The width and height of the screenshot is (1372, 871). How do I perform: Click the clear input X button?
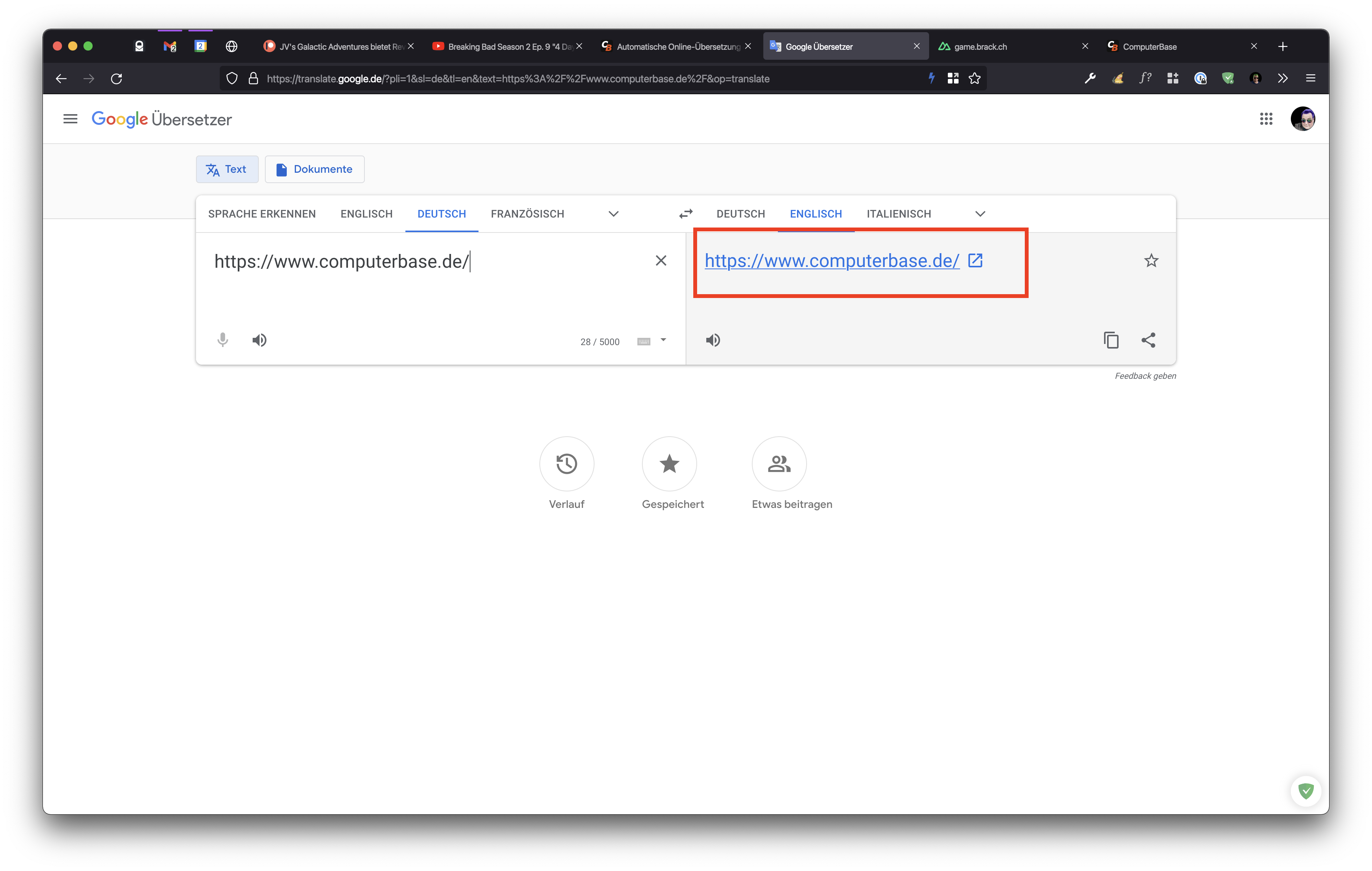click(x=658, y=261)
